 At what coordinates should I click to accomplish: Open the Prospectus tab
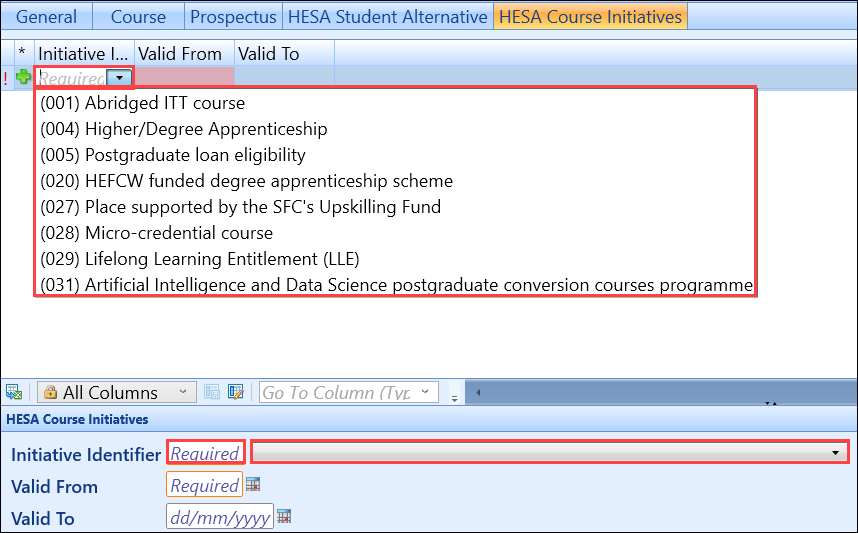[x=233, y=17]
